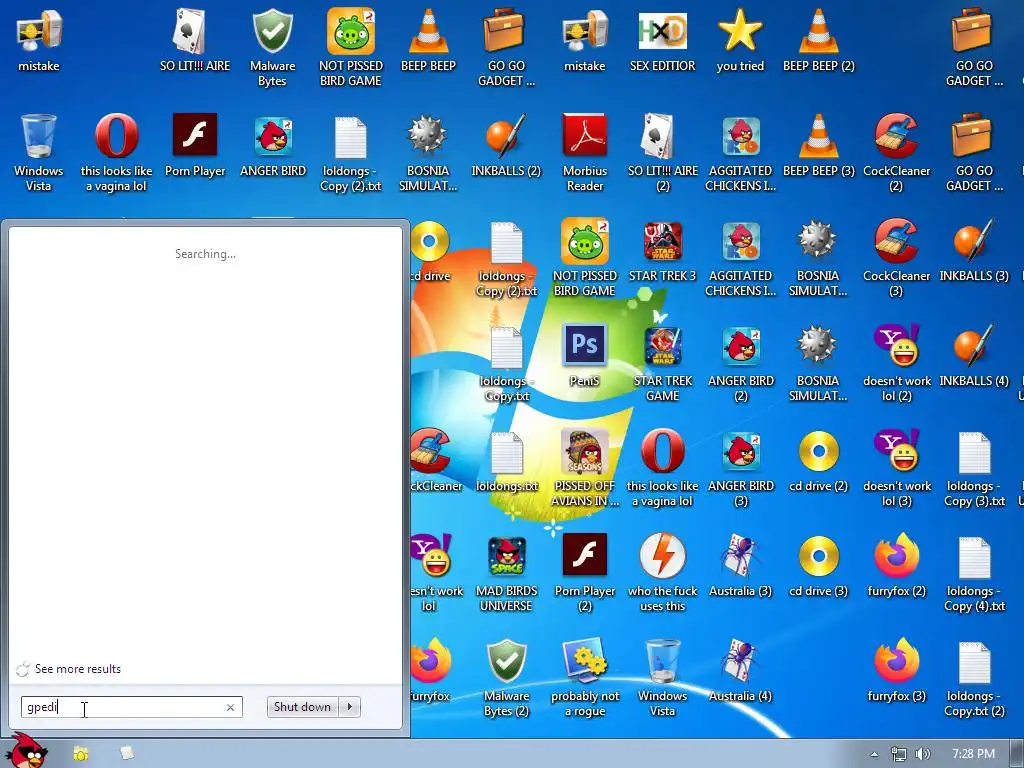1024x768 pixels.
Task: Open the 'STAR TREK GAME' icon
Action: (662, 362)
